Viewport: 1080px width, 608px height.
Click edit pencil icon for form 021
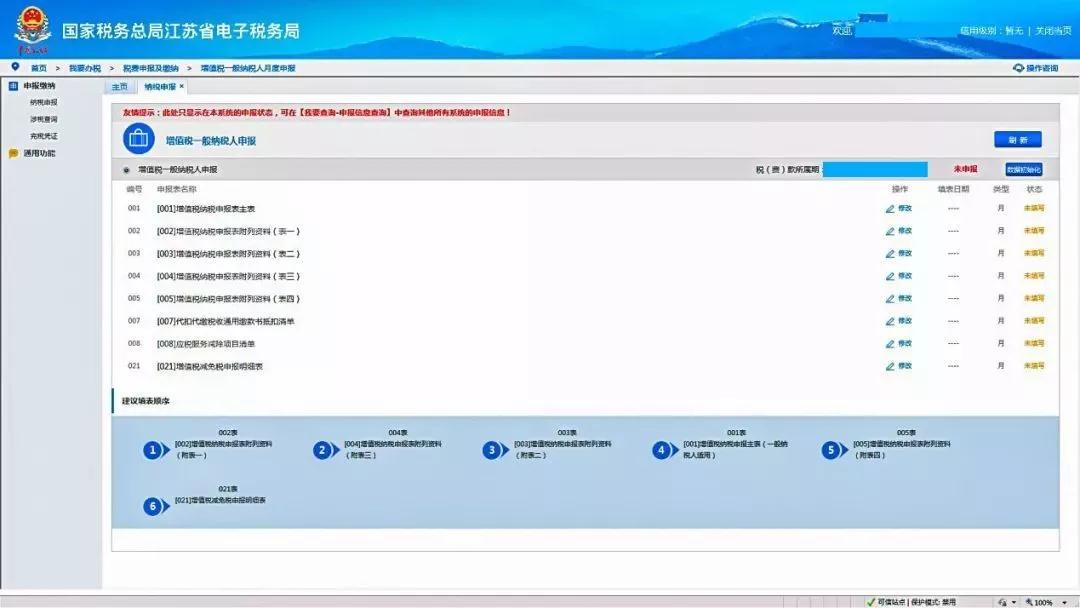[890, 366]
